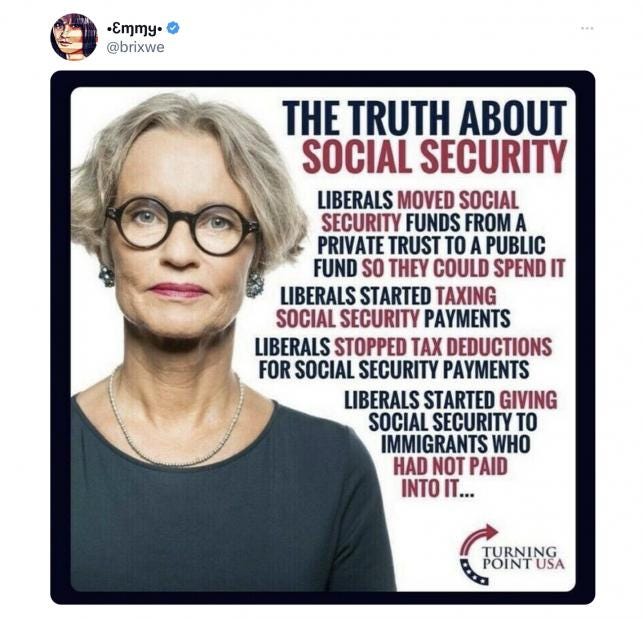Click the woman's round black glasses
Viewport: 643px width, 619px height.
[x=181, y=226]
